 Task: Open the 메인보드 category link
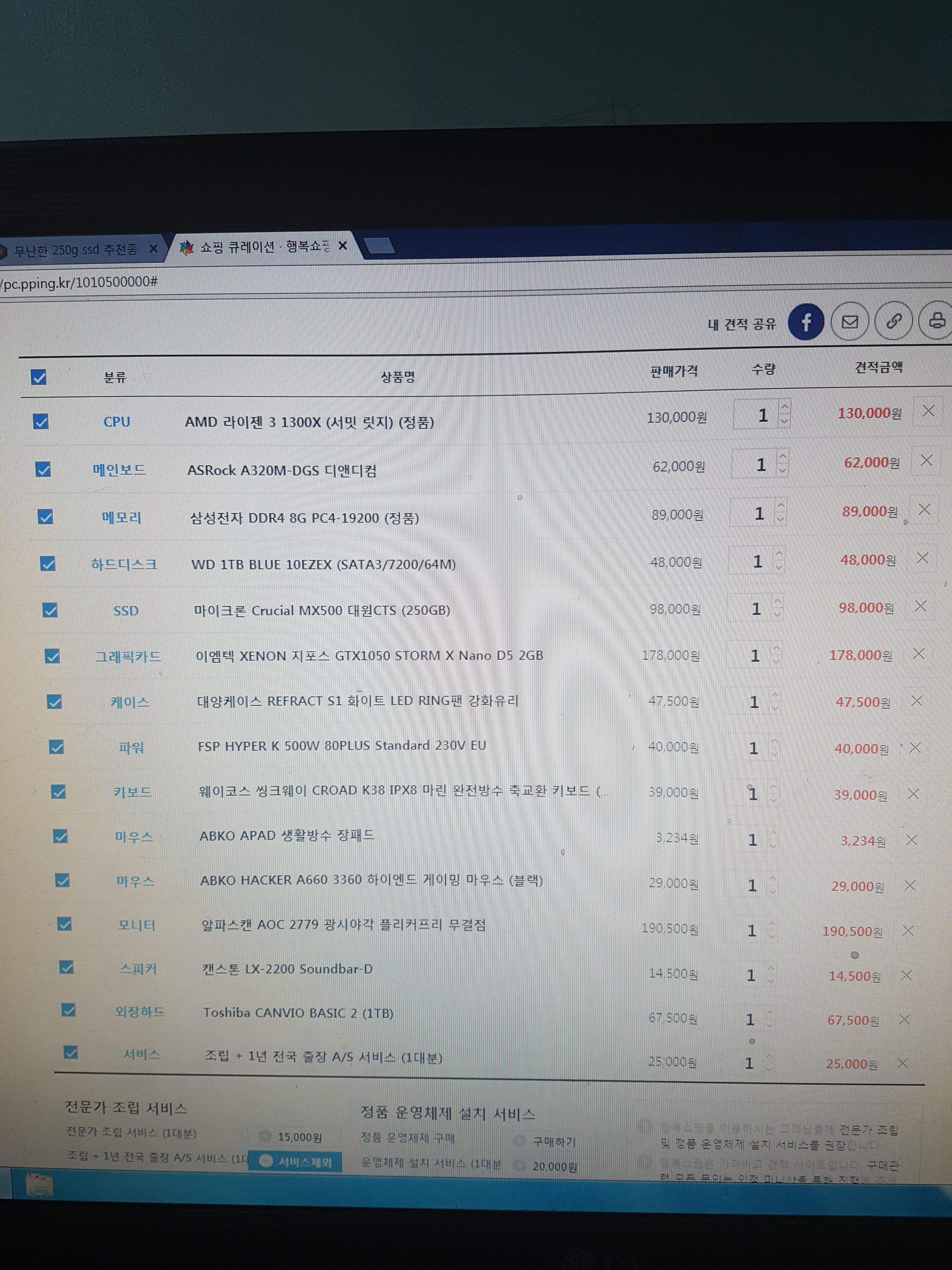point(119,470)
